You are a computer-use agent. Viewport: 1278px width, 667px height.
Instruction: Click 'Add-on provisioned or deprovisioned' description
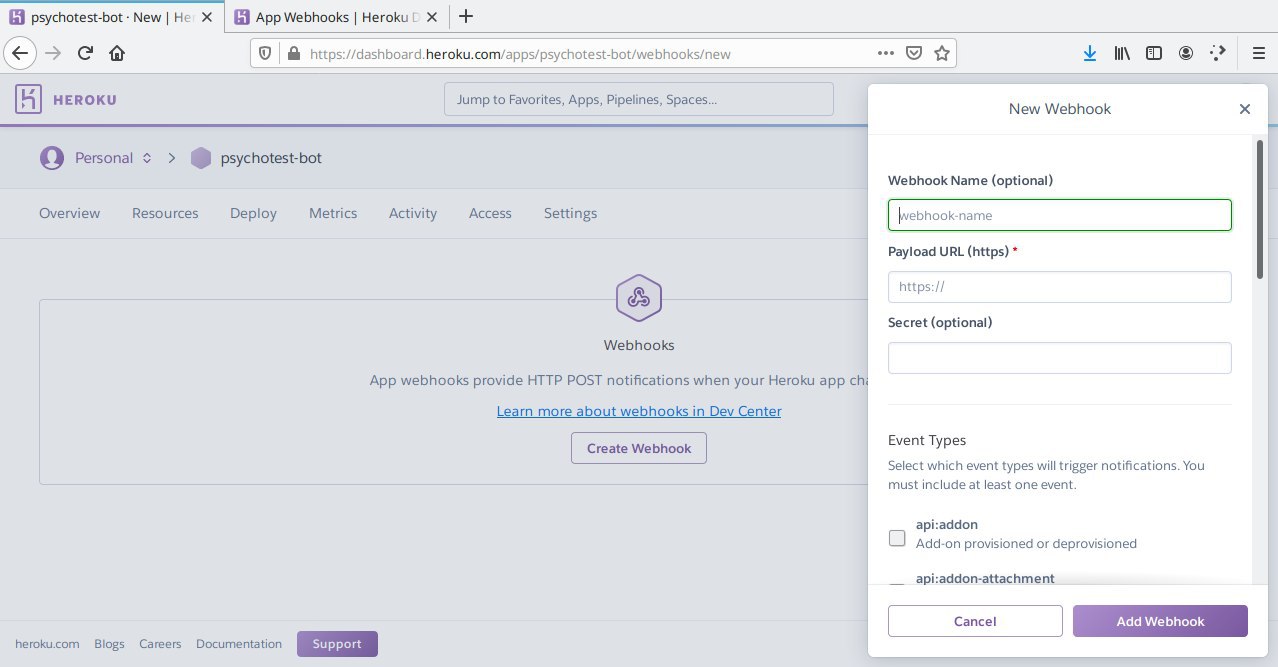pos(1026,544)
